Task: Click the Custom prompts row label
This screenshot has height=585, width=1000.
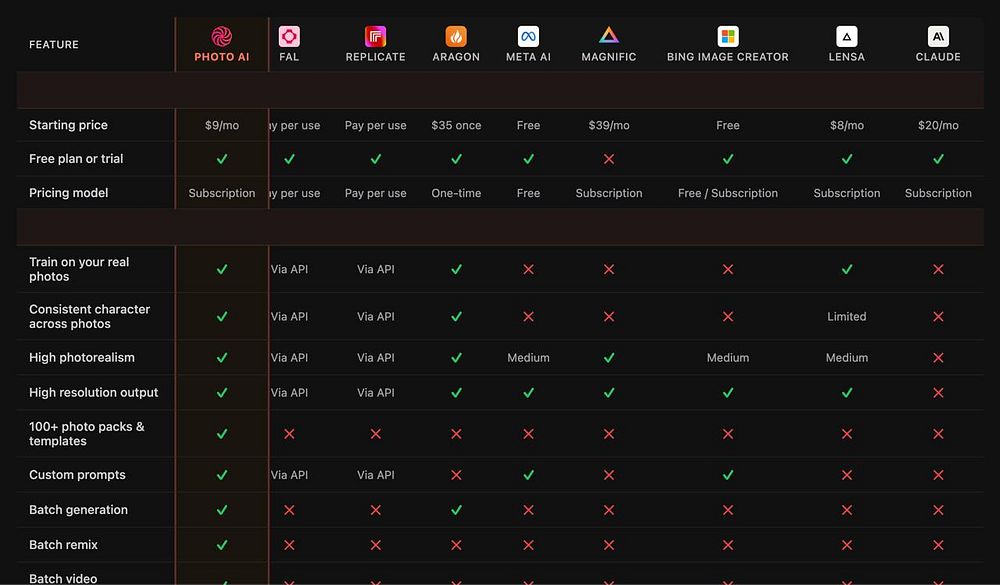Action: 77,475
